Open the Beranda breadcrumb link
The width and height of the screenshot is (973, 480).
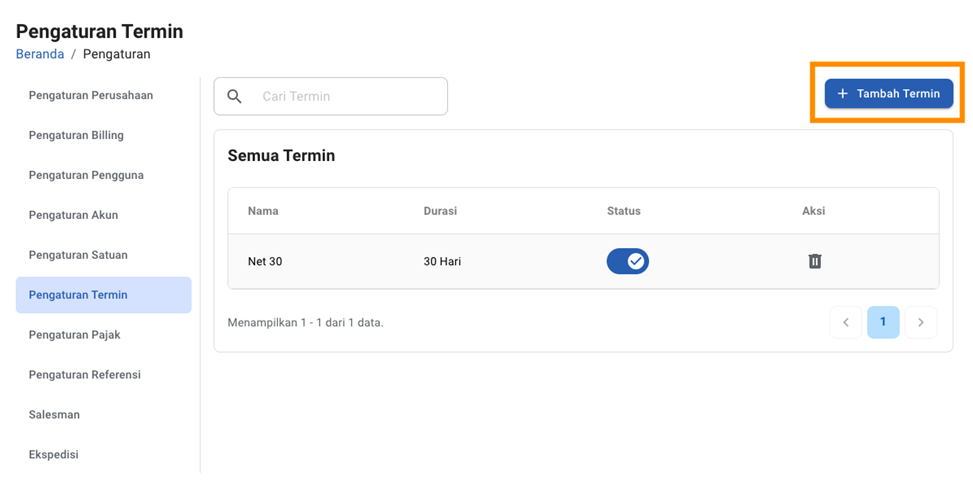(40, 54)
